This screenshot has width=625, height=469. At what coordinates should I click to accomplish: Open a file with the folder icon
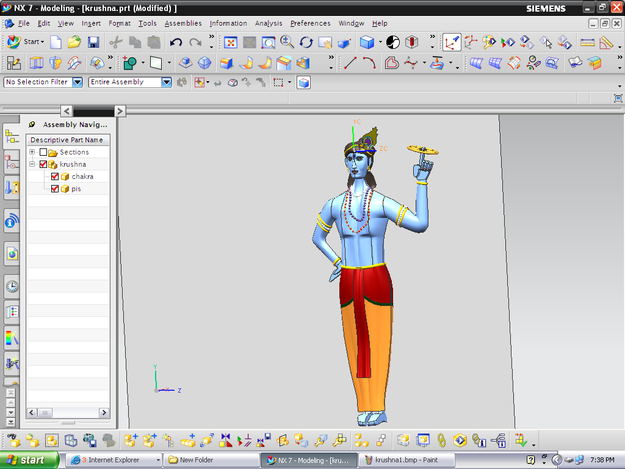point(74,42)
